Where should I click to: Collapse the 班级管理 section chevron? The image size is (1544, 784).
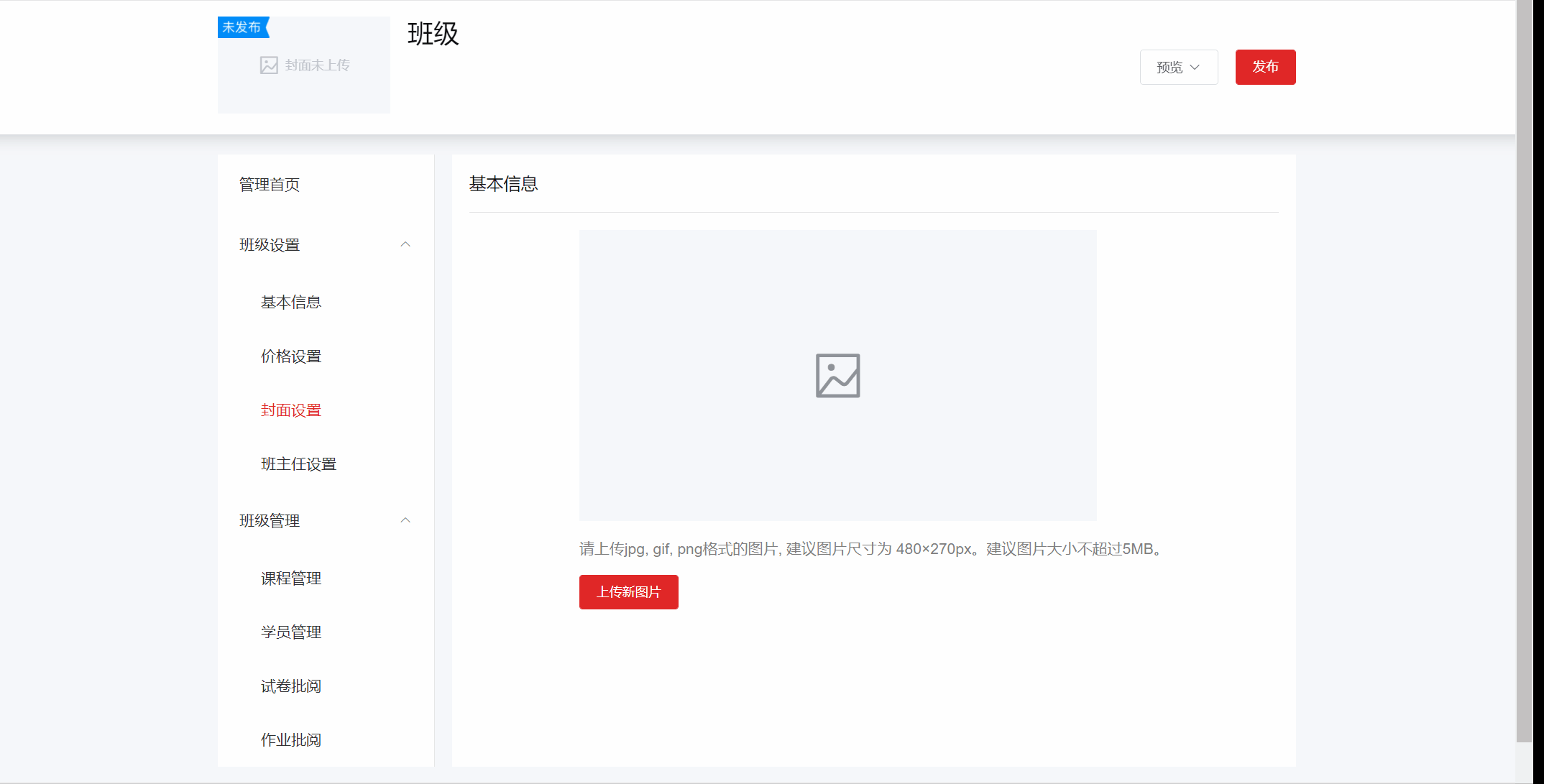click(405, 520)
